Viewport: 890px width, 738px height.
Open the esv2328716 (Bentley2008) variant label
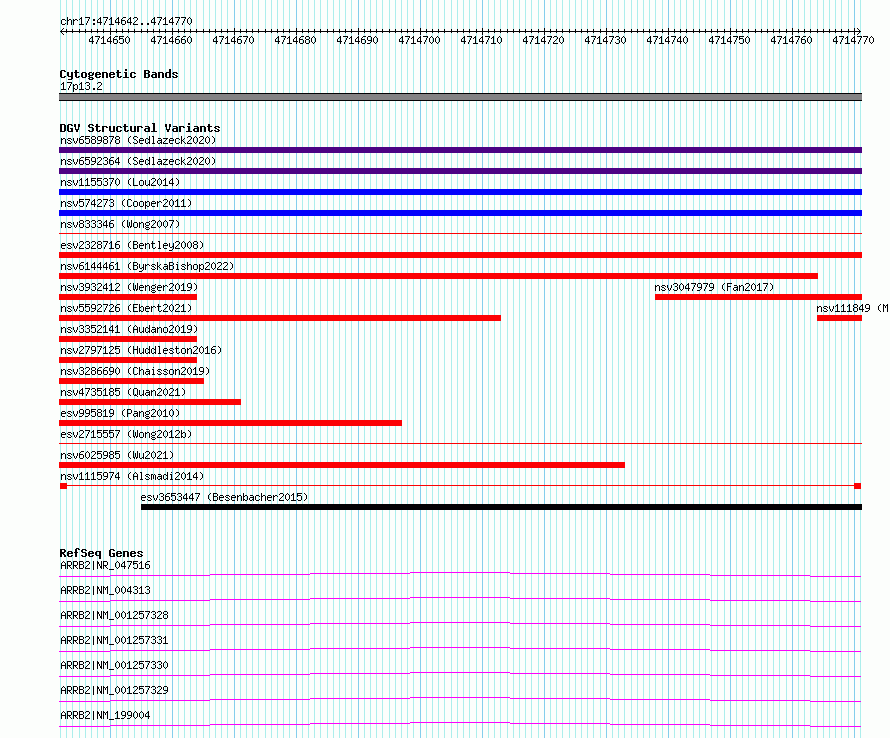[132, 245]
